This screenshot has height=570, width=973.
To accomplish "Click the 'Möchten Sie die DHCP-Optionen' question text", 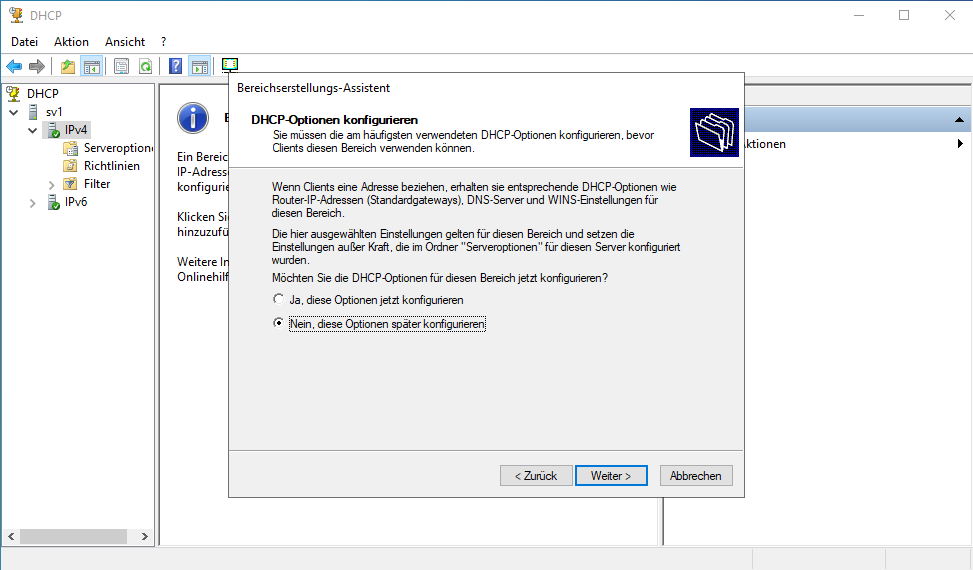I will 440,278.
